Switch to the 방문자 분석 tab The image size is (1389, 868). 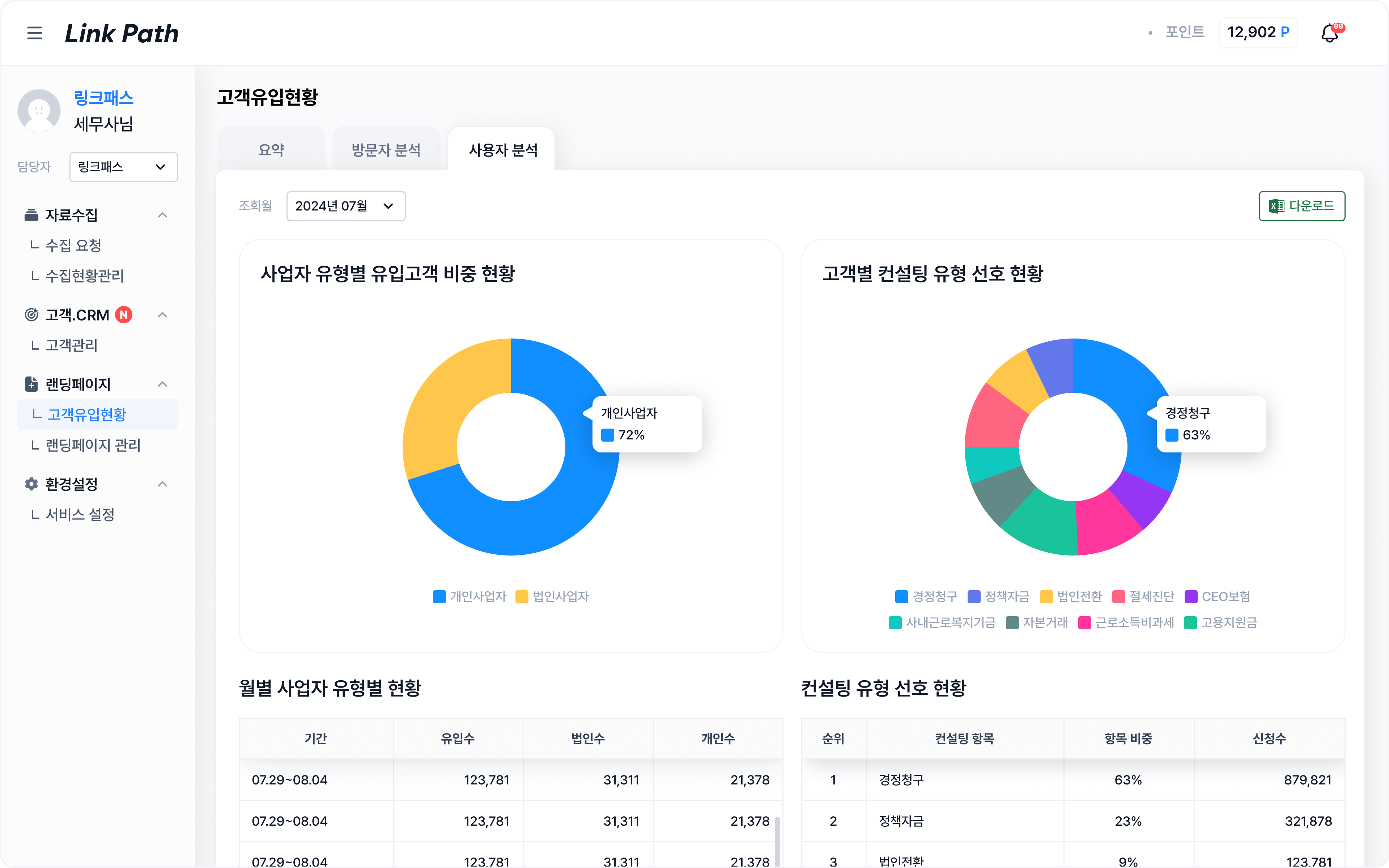386,149
